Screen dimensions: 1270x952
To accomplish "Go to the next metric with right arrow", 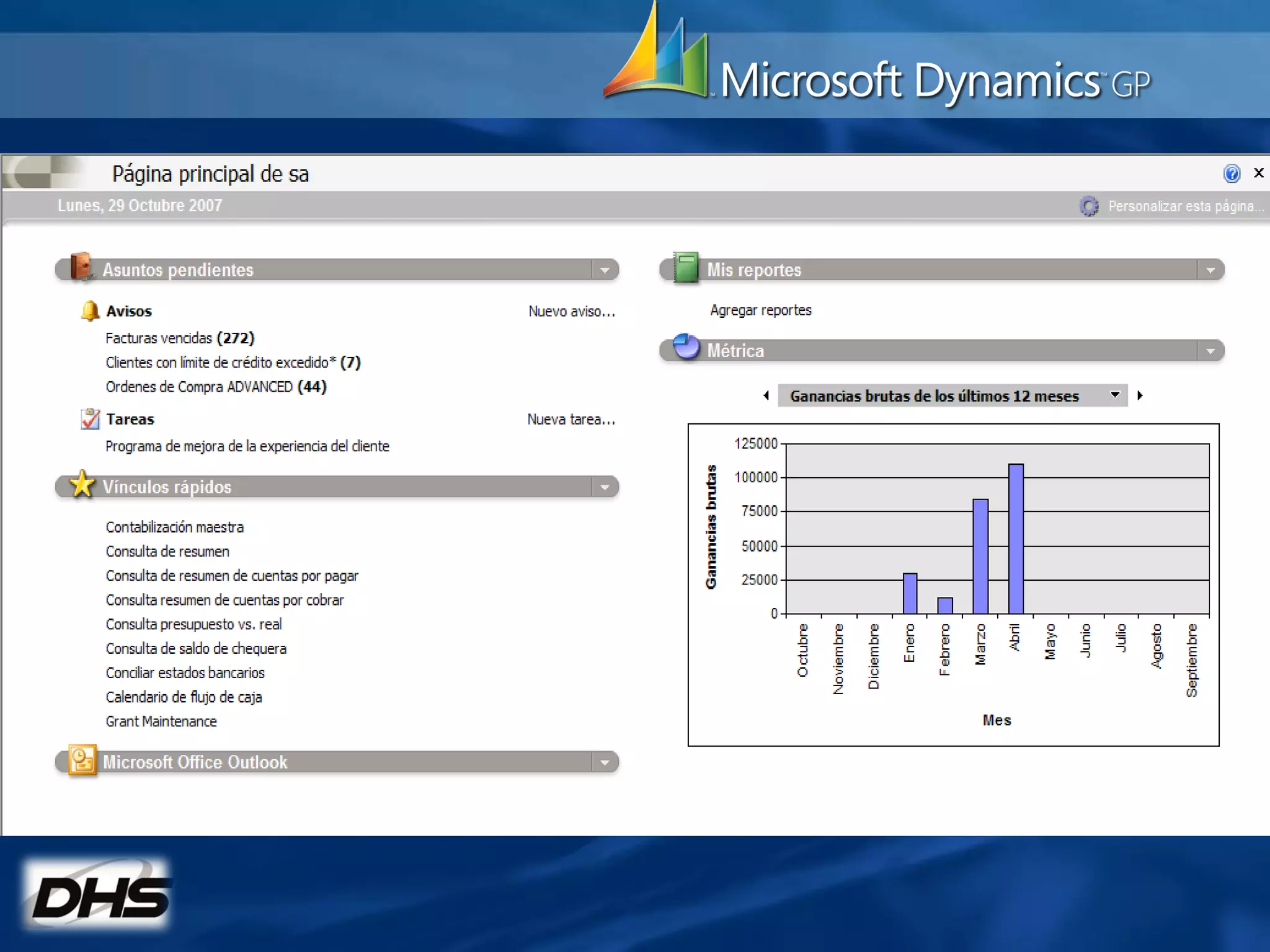I will [x=1140, y=395].
